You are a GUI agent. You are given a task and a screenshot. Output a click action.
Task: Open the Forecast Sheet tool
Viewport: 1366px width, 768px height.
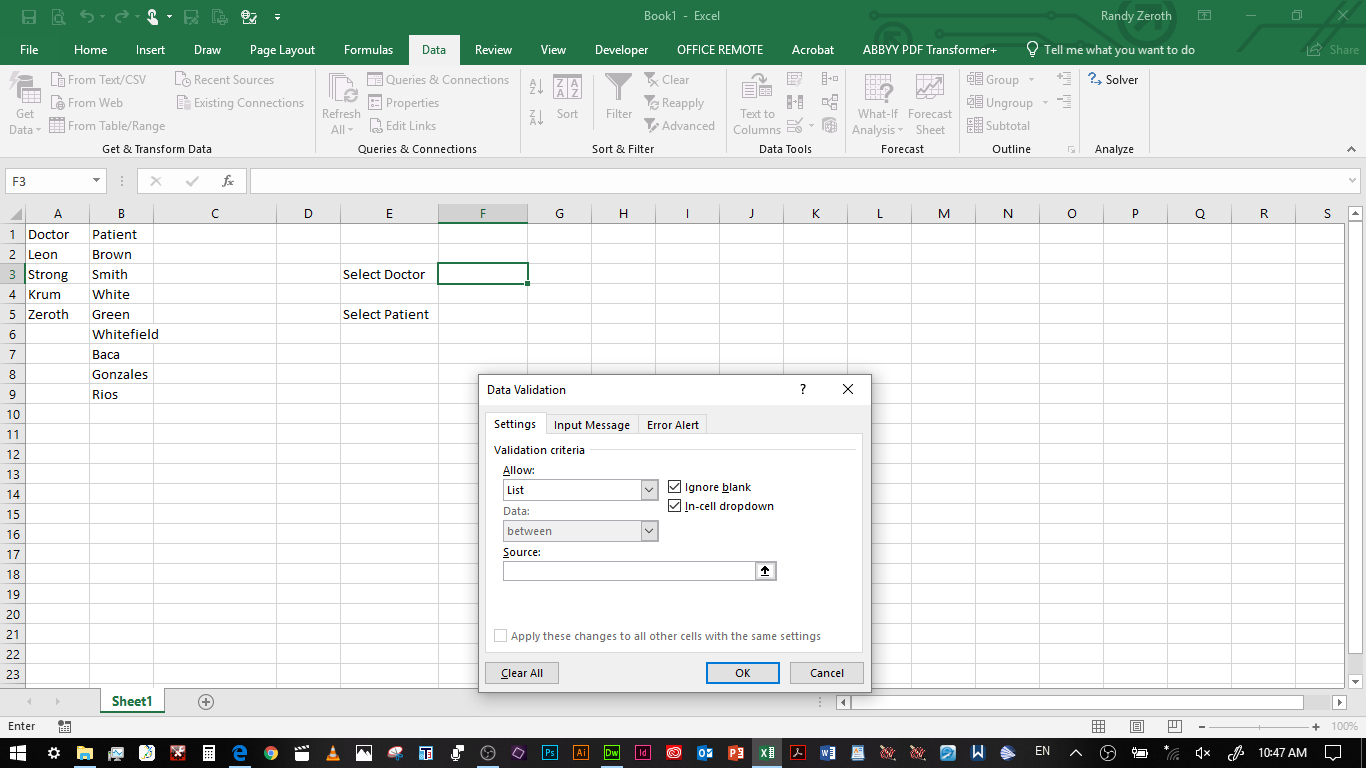coord(930,103)
